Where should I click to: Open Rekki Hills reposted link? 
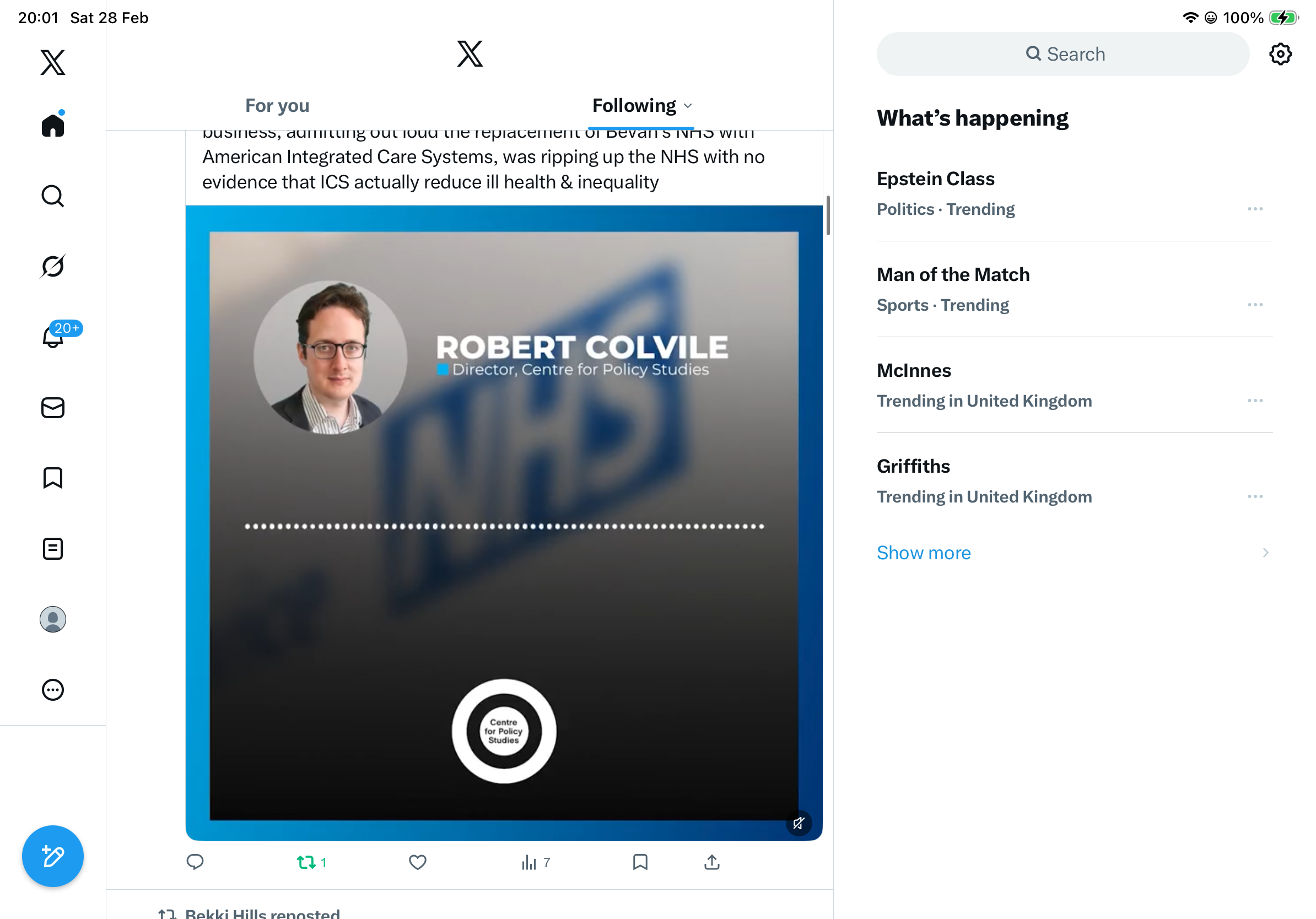pos(262,913)
